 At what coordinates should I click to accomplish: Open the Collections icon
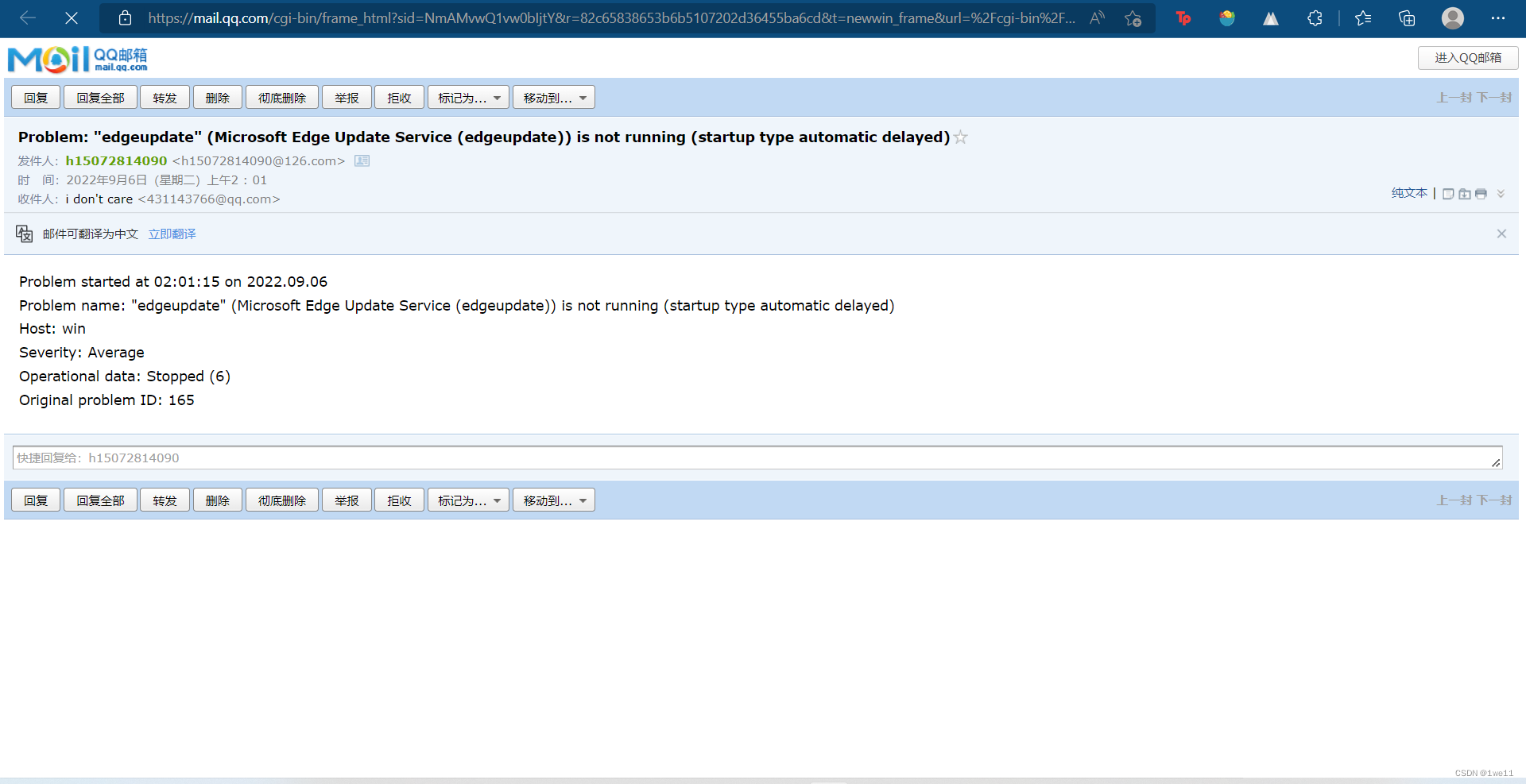[x=1407, y=17]
